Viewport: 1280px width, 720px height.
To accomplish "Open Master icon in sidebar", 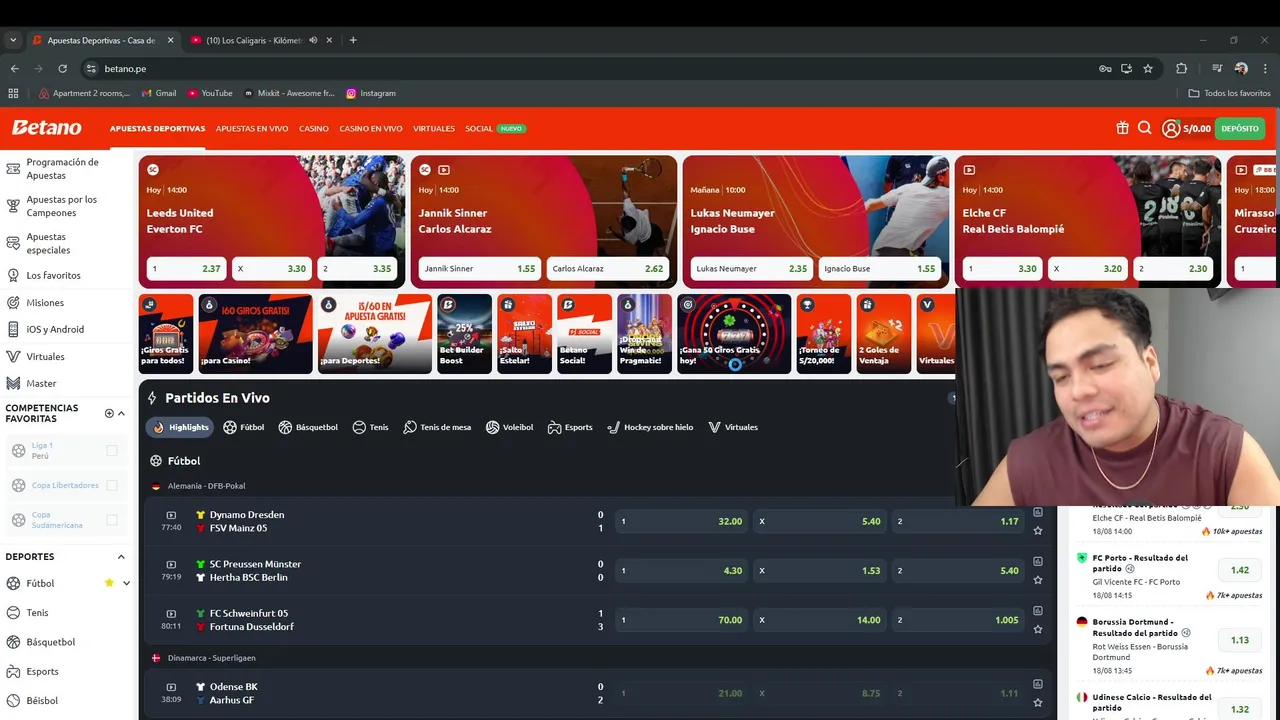I will pyautogui.click(x=13, y=383).
